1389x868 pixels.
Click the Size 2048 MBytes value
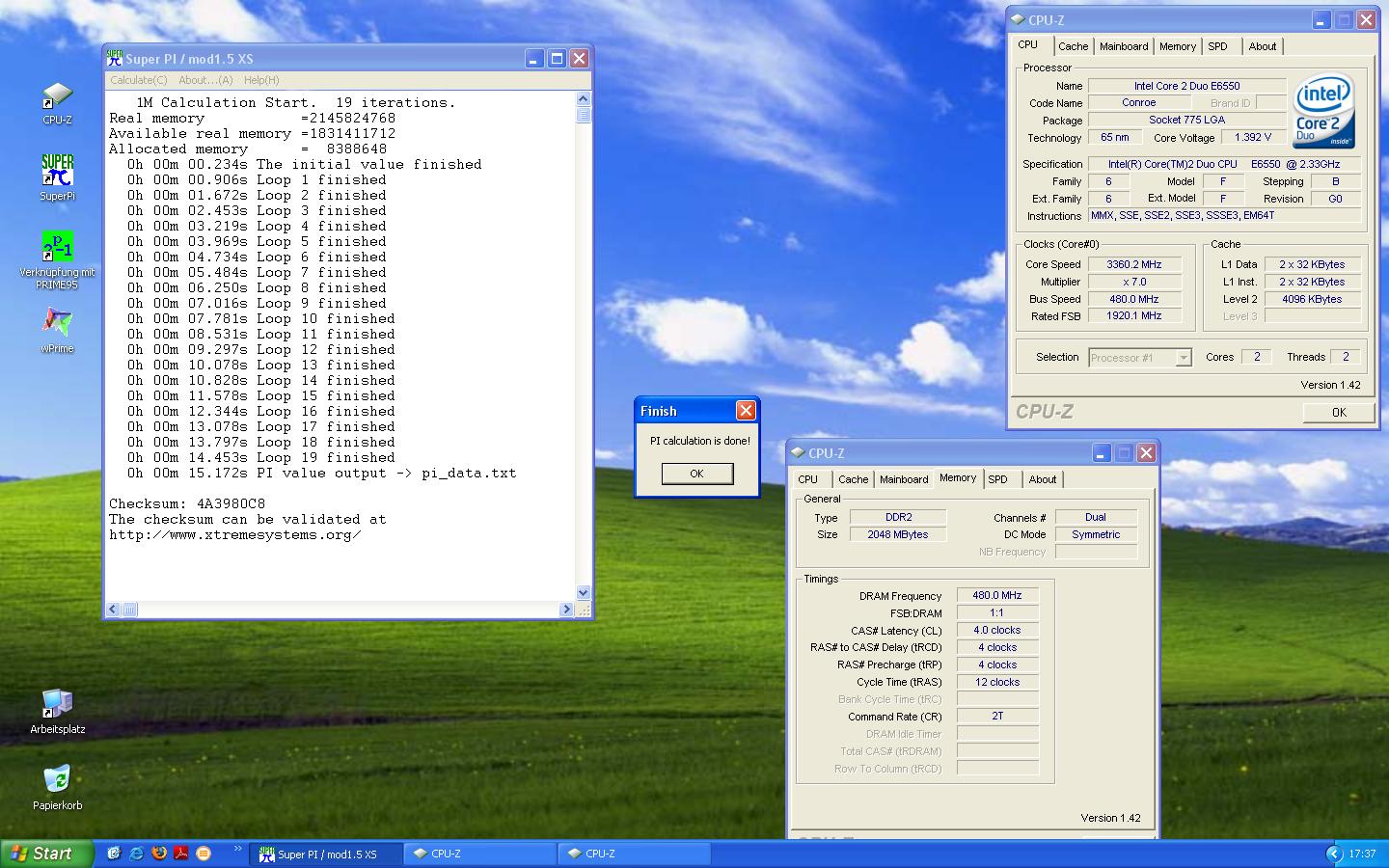click(x=898, y=534)
